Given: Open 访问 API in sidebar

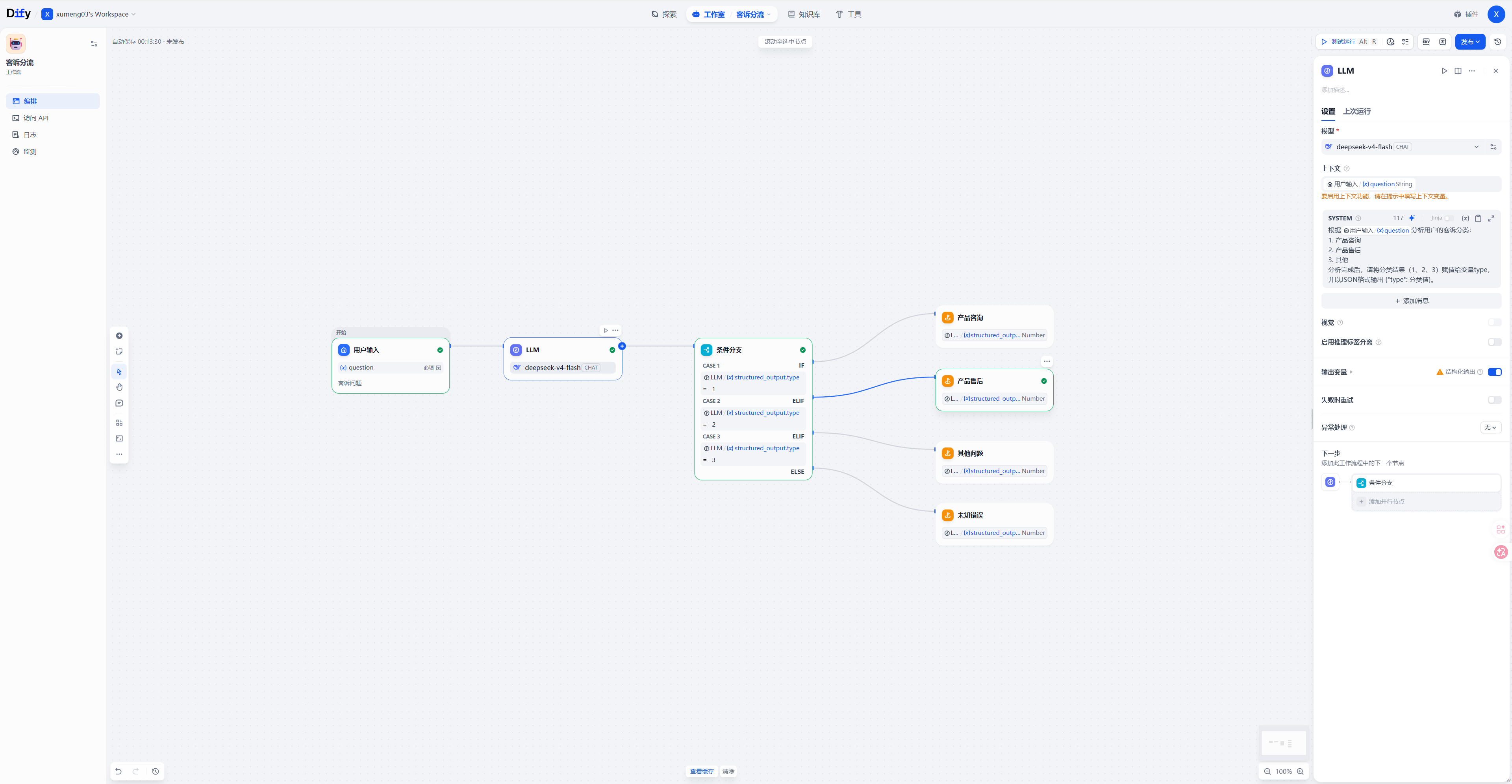Looking at the screenshot, I should click(x=53, y=118).
